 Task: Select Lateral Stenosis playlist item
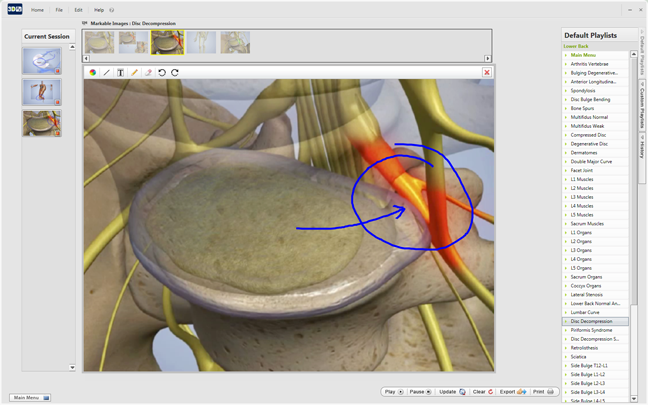596,295
